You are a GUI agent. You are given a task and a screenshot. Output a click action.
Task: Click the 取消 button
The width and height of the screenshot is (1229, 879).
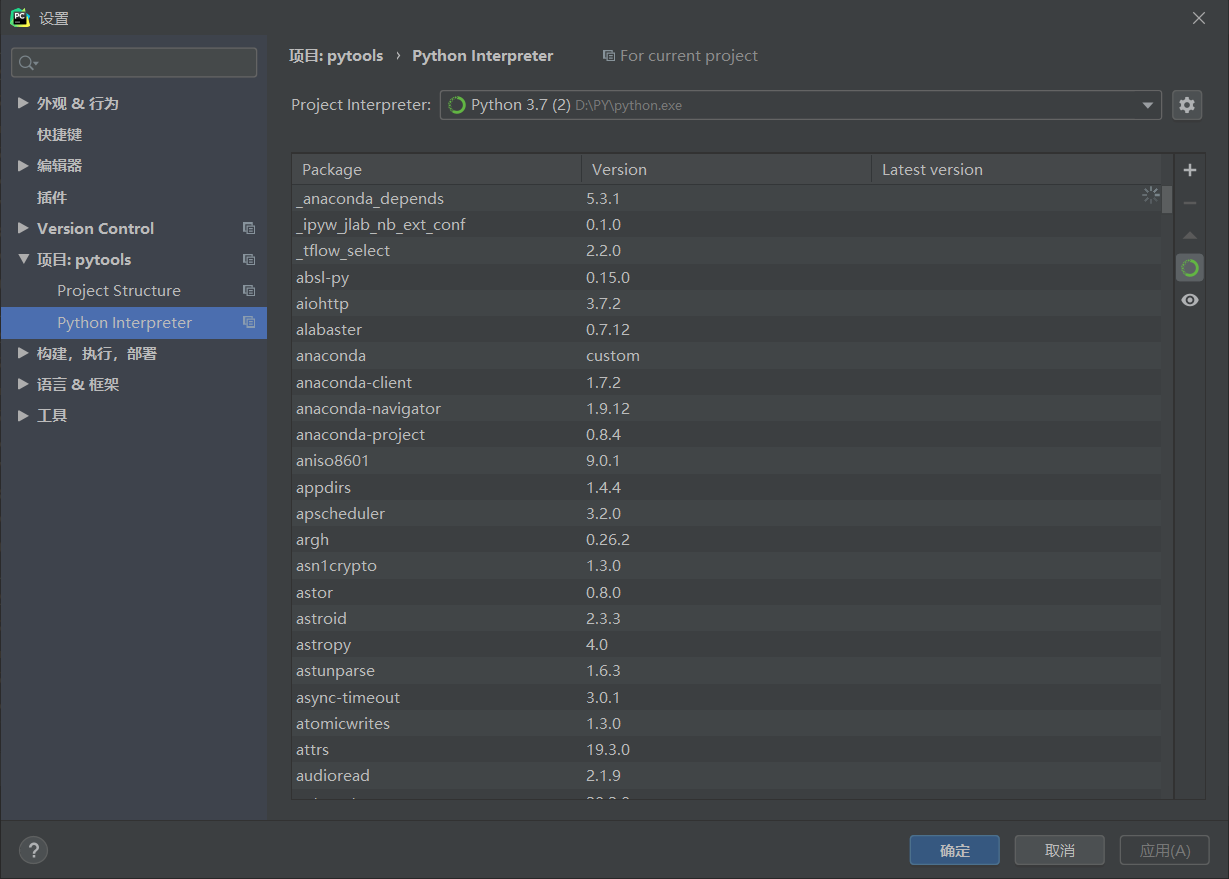coord(1059,850)
